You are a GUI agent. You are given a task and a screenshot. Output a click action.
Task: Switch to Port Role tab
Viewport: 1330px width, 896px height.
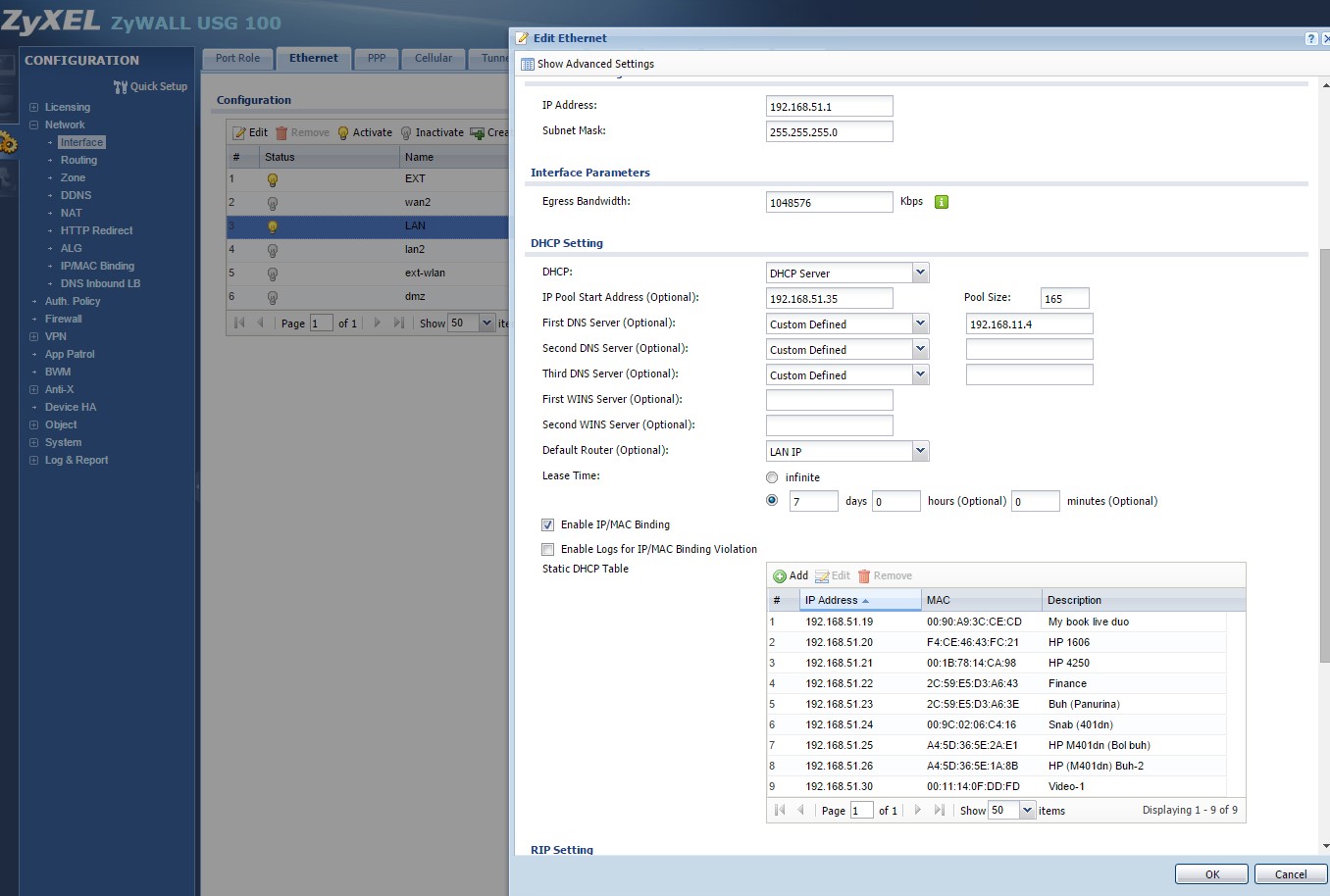click(237, 59)
